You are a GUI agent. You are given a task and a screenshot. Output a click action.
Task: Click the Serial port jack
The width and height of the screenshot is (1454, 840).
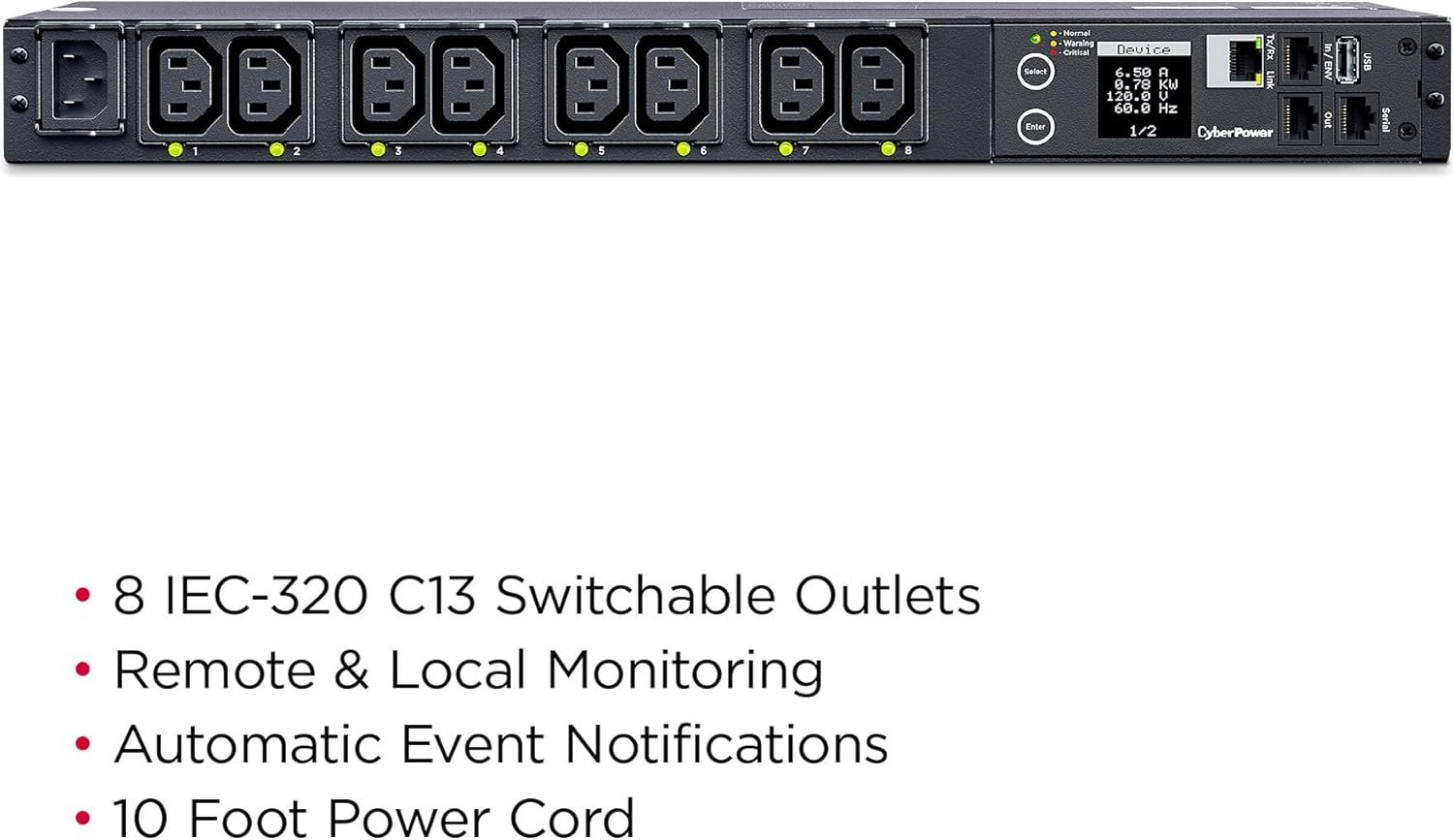1357,117
